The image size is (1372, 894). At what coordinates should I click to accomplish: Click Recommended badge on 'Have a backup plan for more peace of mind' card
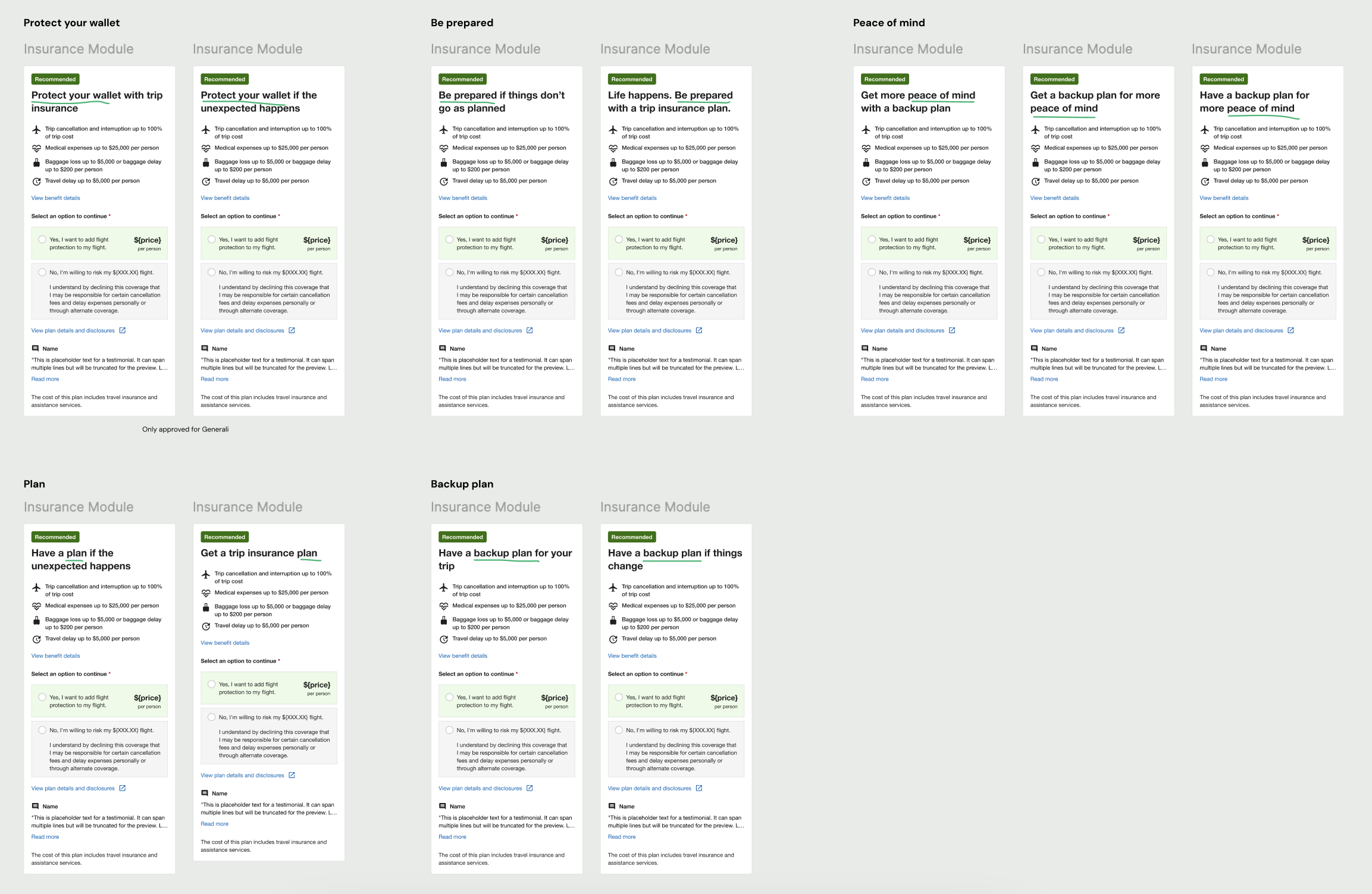click(1223, 79)
